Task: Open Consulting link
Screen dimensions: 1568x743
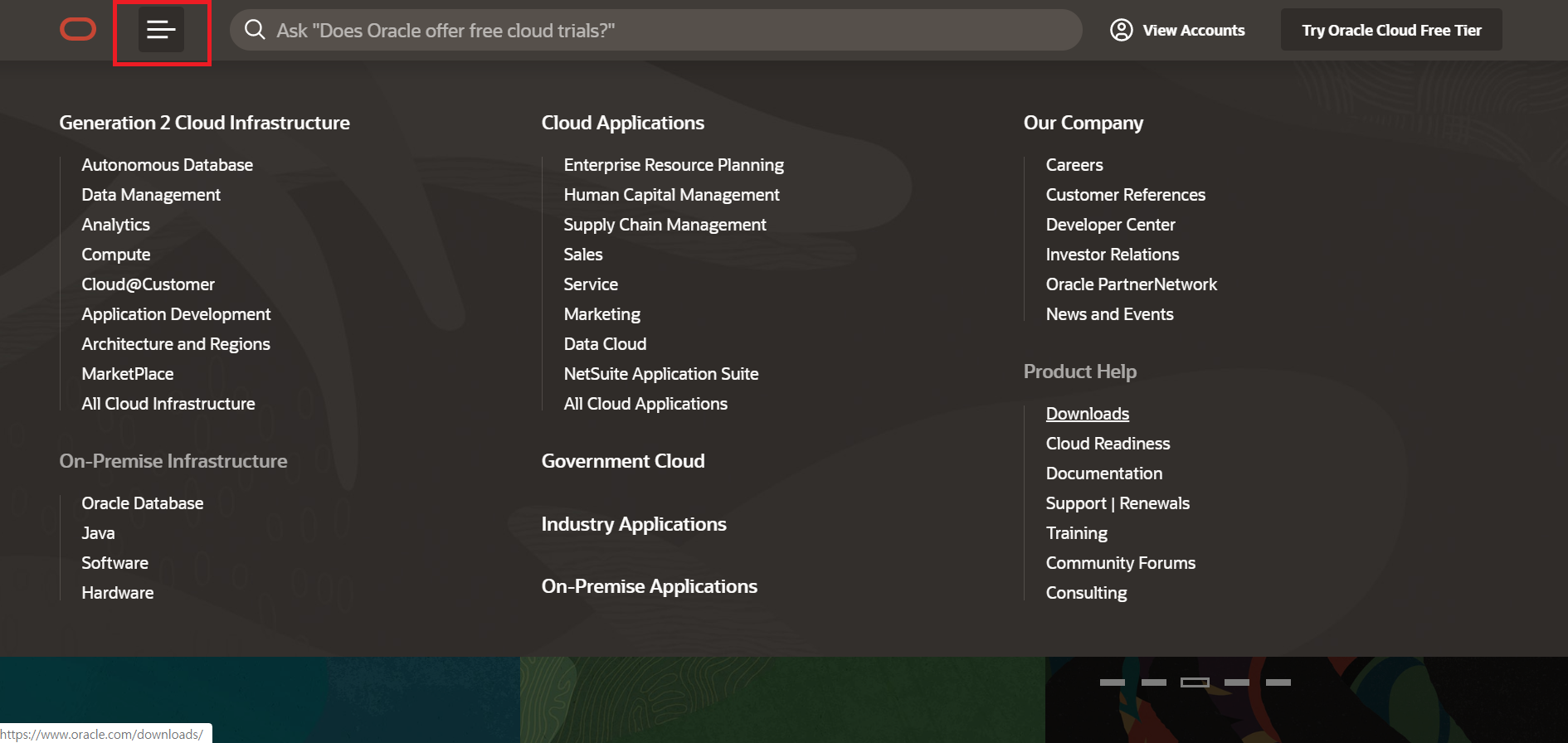Action: pos(1086,593)
